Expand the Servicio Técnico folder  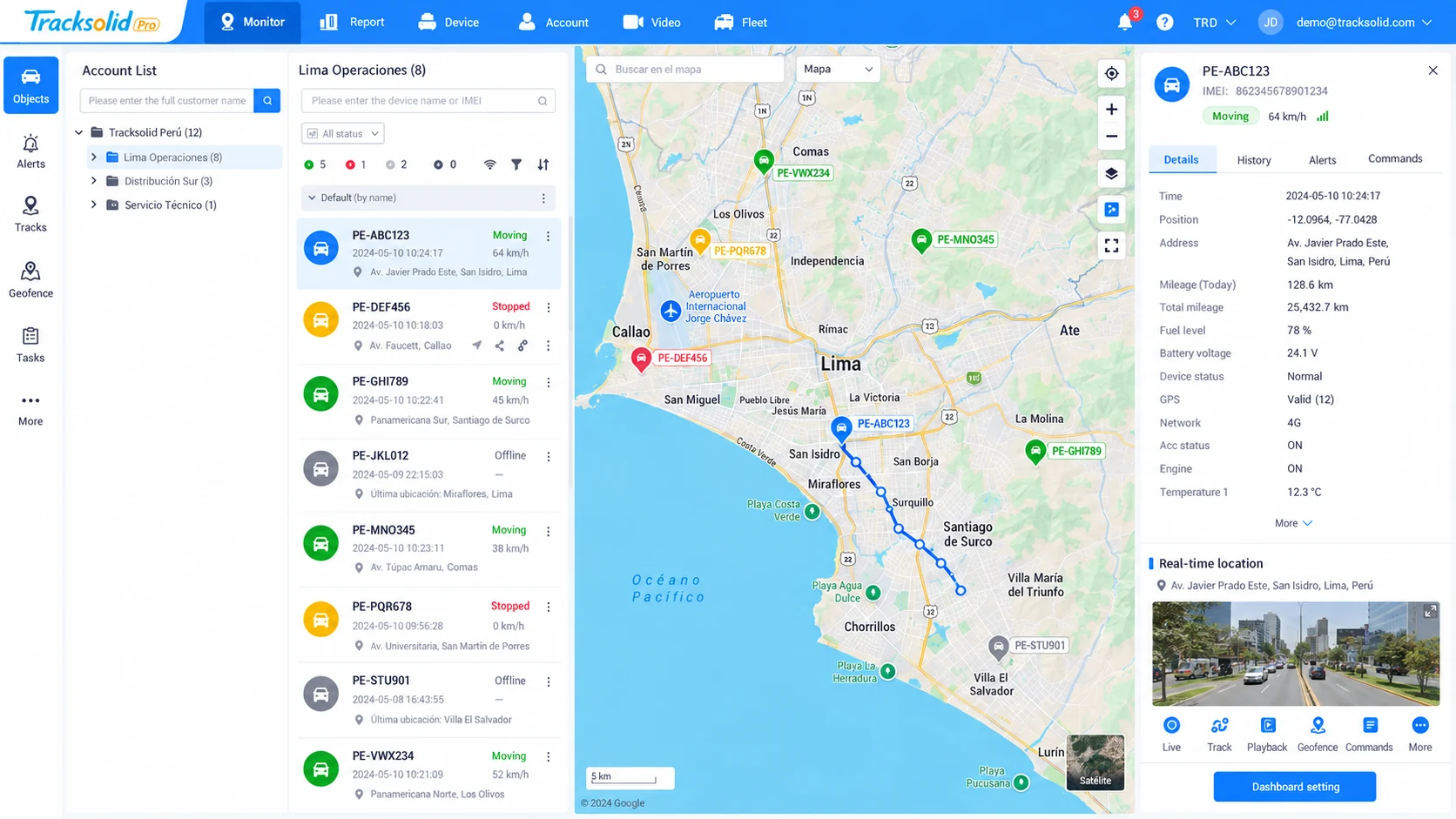94,205
